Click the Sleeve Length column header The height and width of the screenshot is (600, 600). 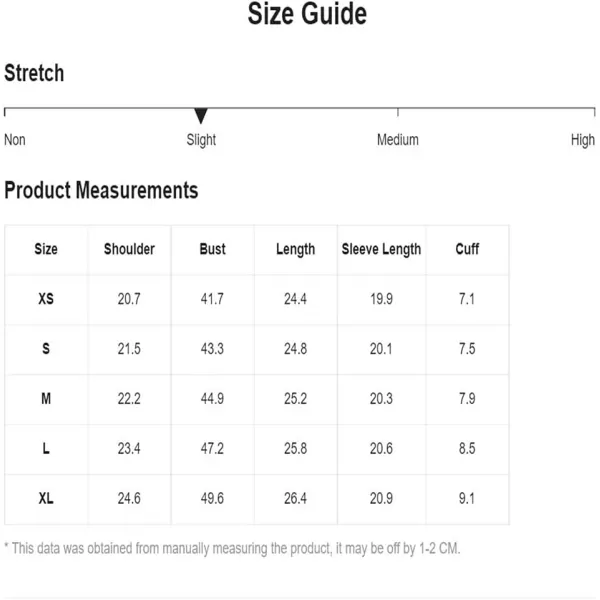(x=381, y=249)
